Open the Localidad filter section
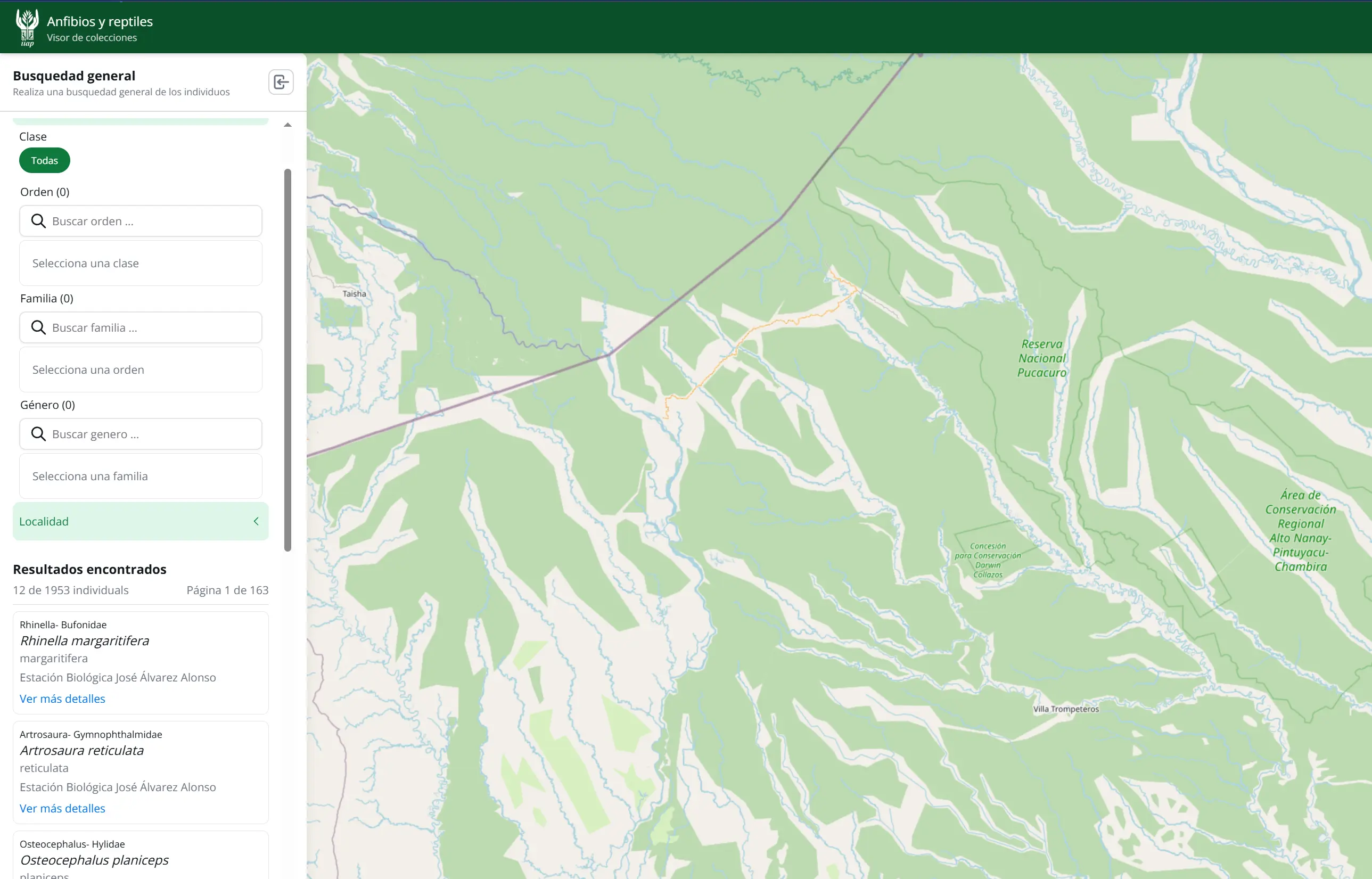Screen dimensions: 1372x879 pos(141,521)
